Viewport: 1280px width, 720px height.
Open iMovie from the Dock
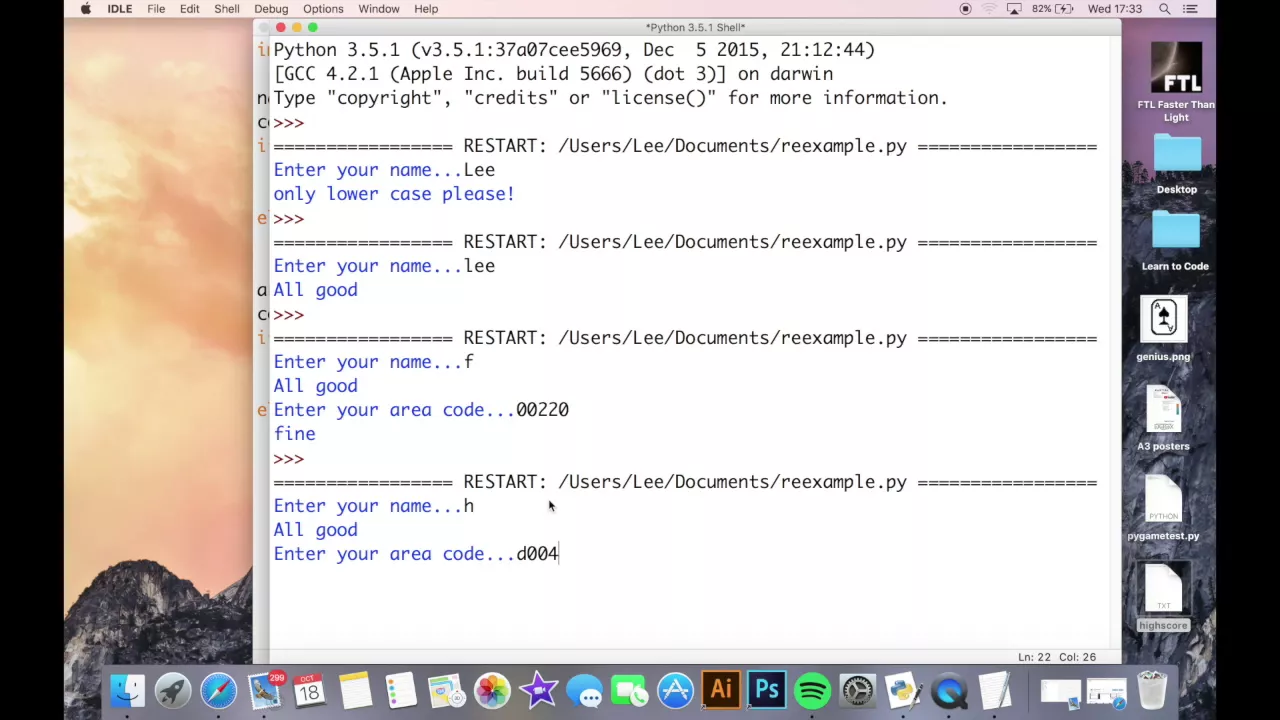(x=538, y=691)
